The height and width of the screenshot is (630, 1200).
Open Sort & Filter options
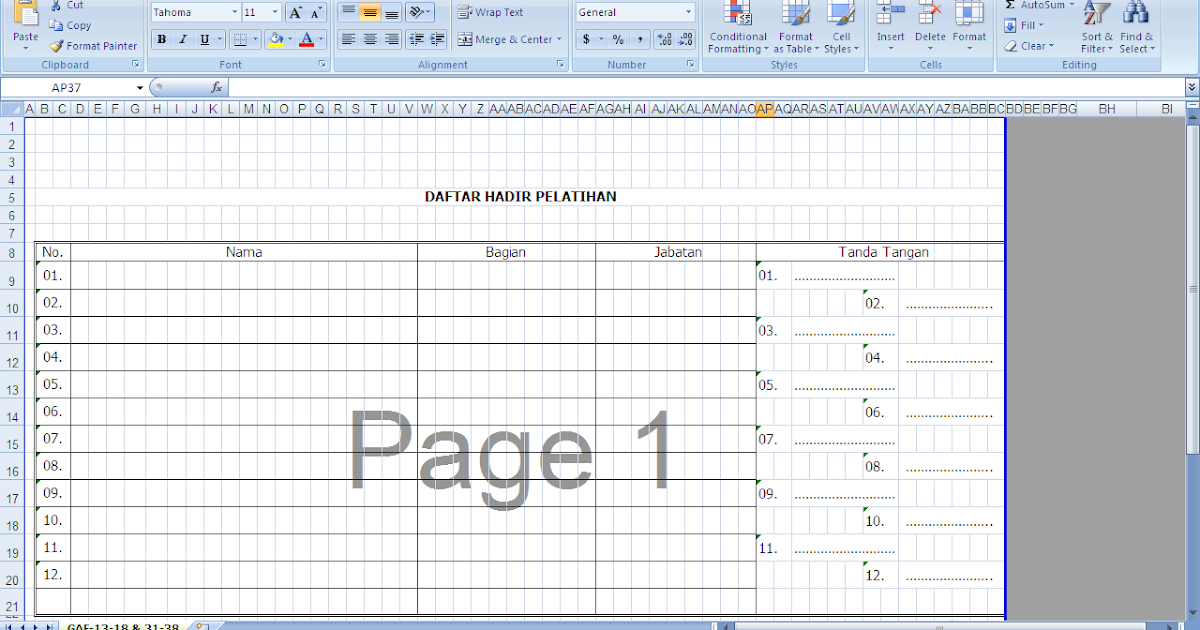tap(1096, 30)
